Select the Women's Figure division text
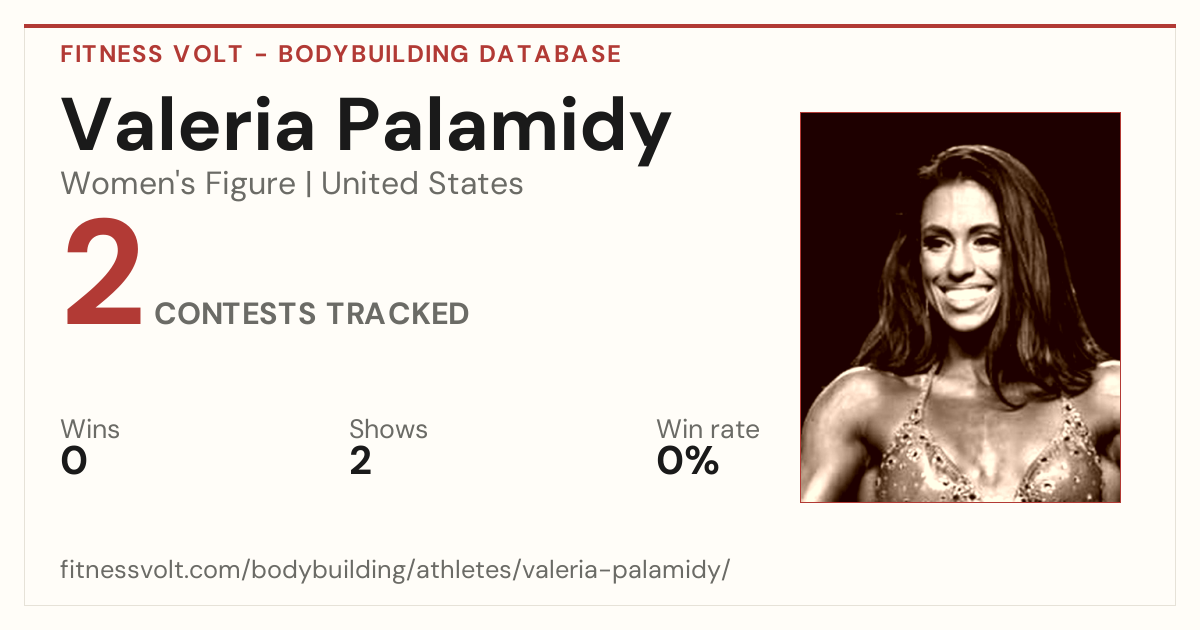The height and width of the screenshot is (630, 1200). (x=178, y=184)
